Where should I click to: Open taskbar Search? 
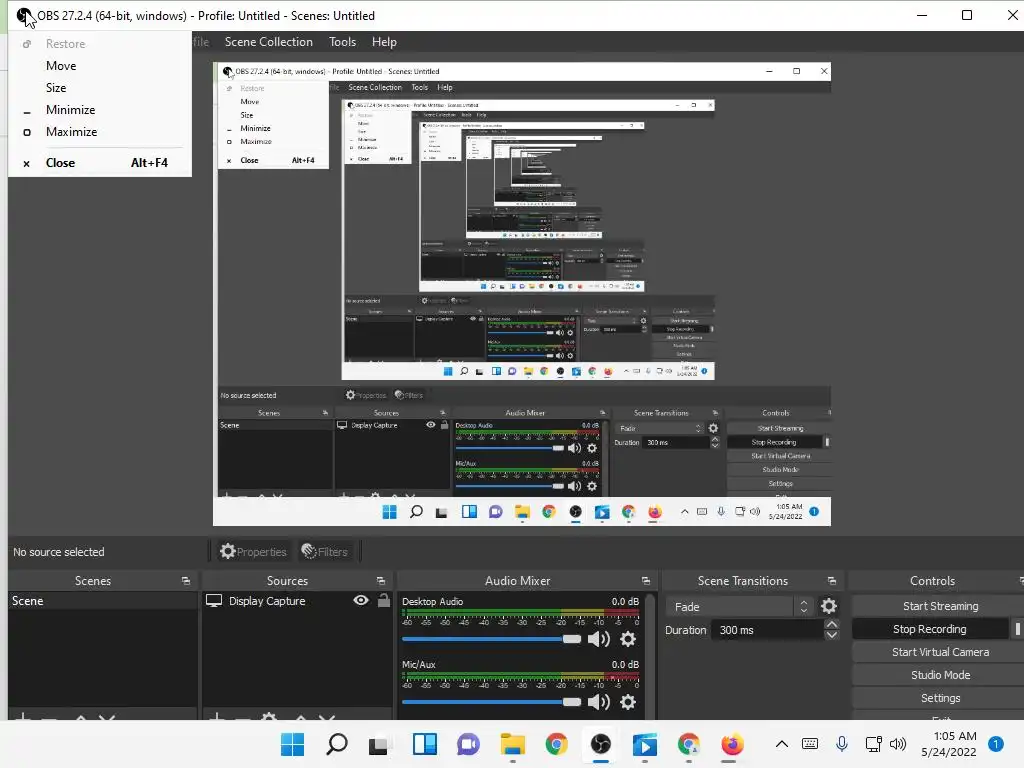pos(337,744)
